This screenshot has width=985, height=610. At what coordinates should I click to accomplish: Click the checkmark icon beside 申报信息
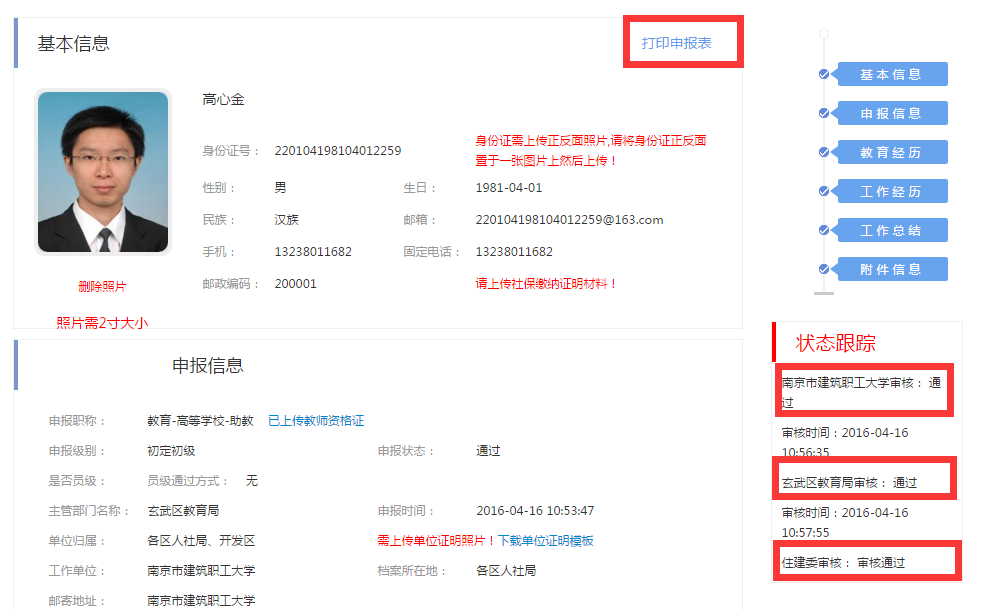pyautogui.click(x=824, y=113)
